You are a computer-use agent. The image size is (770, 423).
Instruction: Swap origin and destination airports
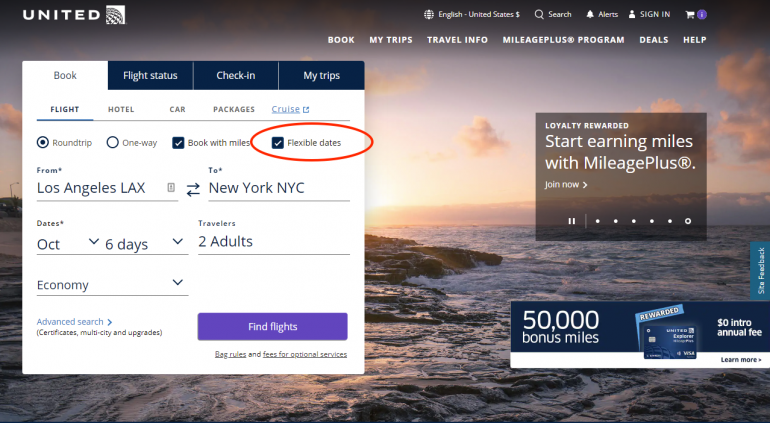(193, 188)
